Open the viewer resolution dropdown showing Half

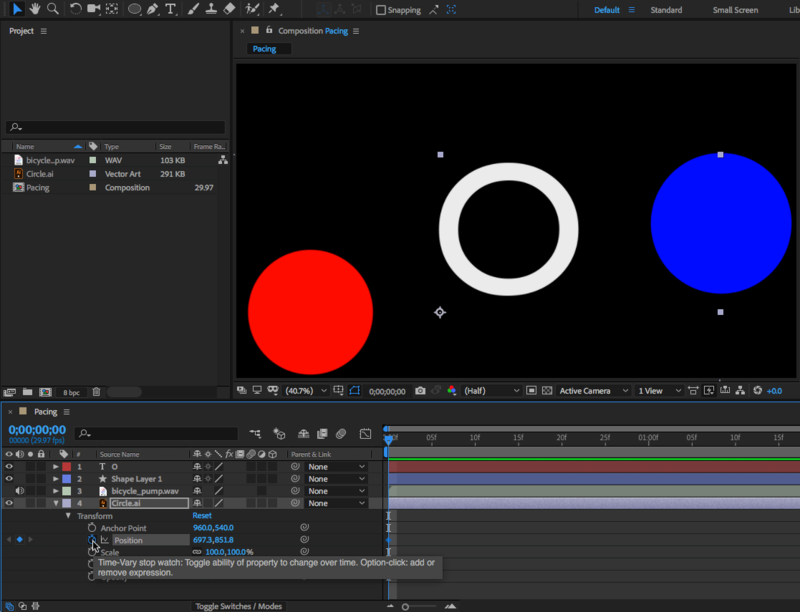492,391
